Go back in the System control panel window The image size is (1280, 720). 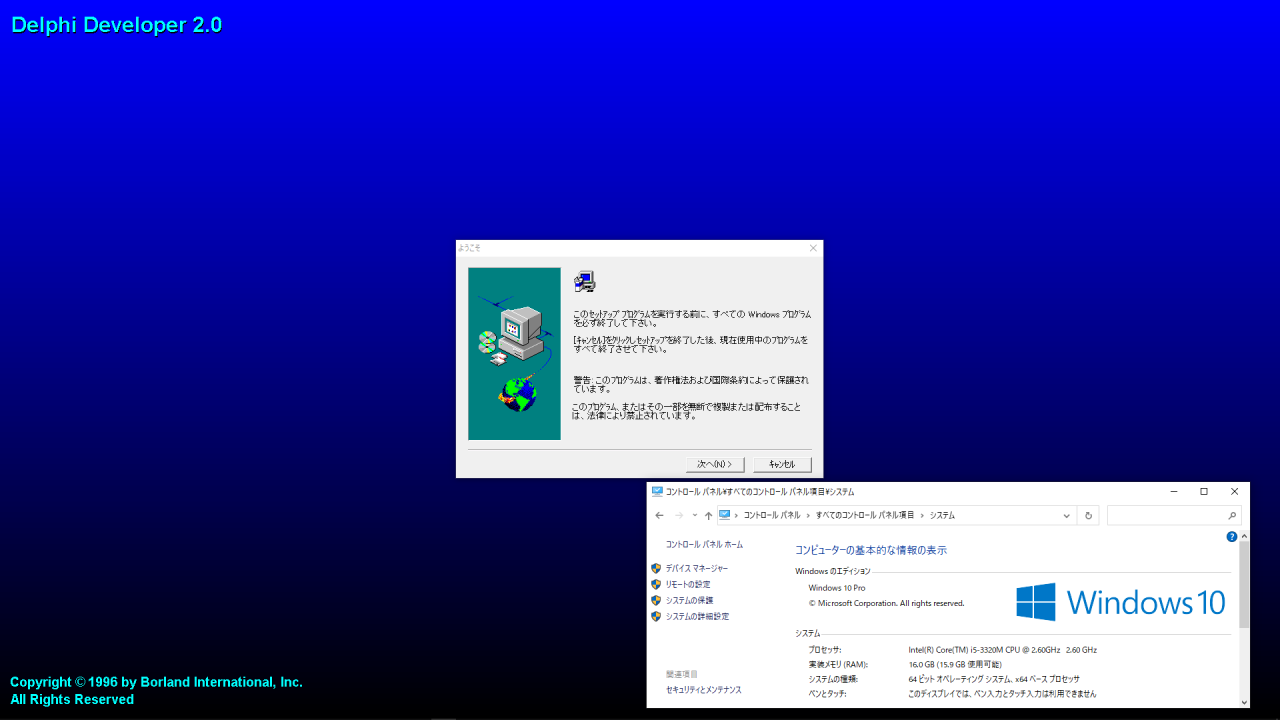coord(659,516)
